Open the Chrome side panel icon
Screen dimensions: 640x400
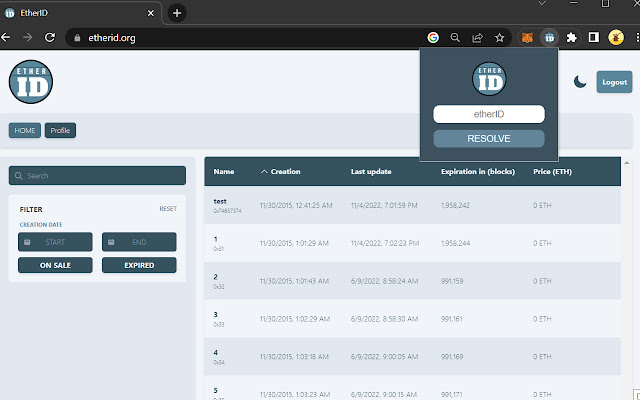(x=593, y=38)
